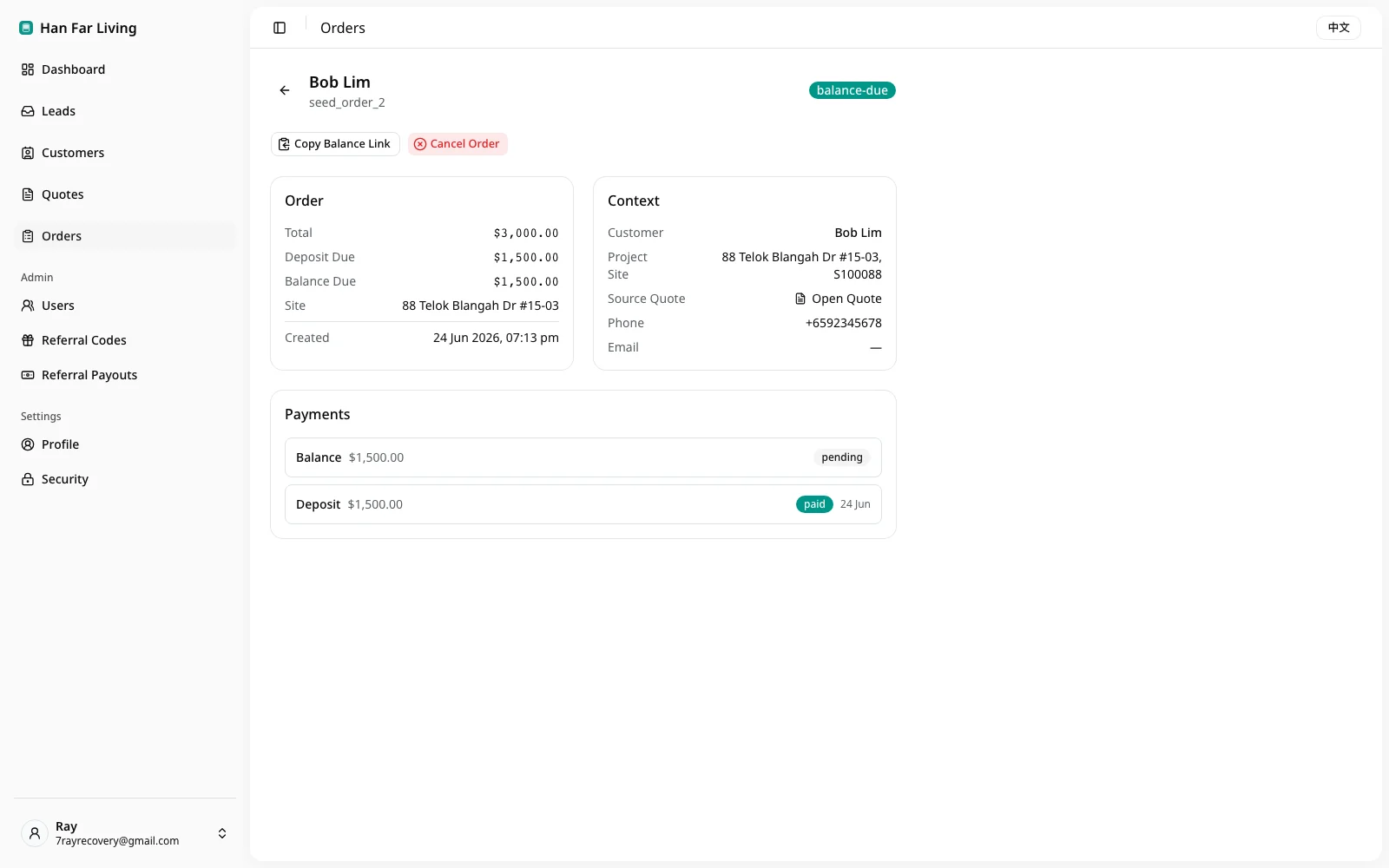Click the site address 88 Telok Blangah Dr #15-03 in Order card
The image size is (1389, 868).
tap(480, 306)
